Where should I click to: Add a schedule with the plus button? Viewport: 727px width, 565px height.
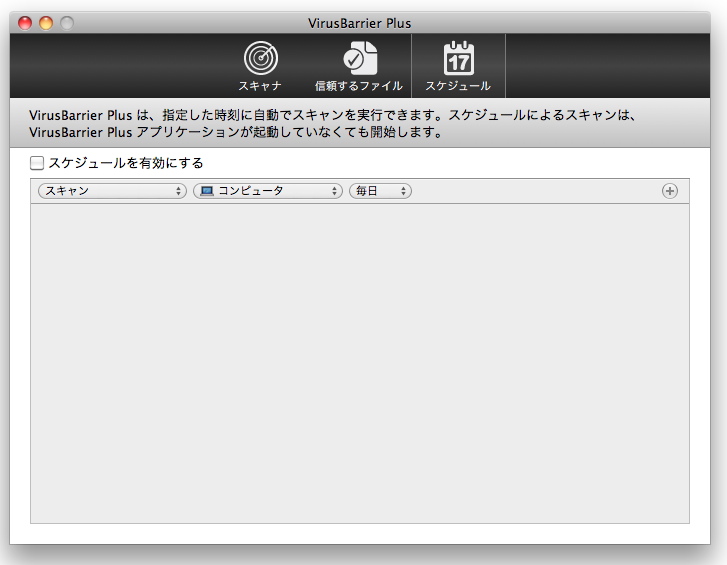(x=670, y=191)
